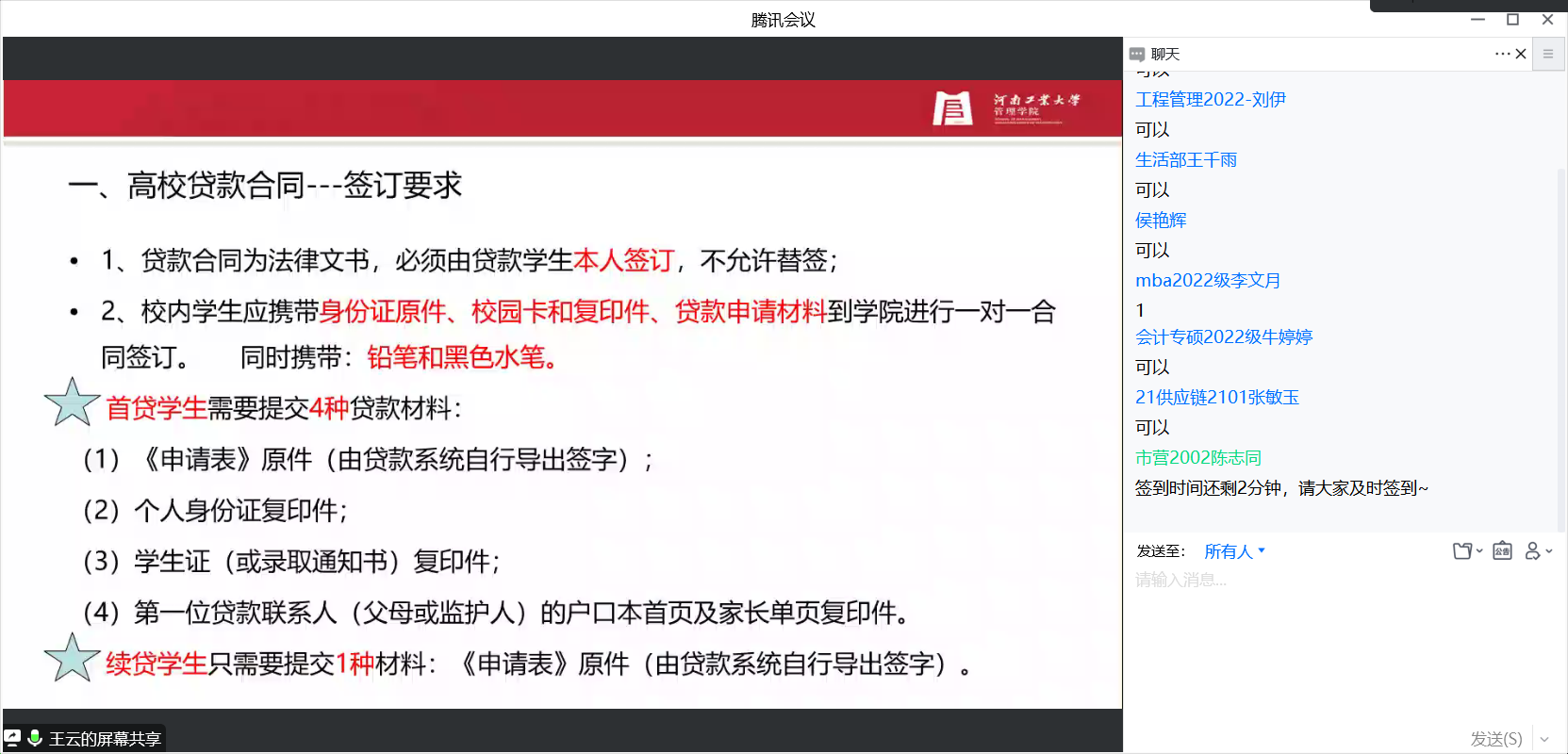Click sender name 工程管理2022-刘伊

tap(1211, 100)
